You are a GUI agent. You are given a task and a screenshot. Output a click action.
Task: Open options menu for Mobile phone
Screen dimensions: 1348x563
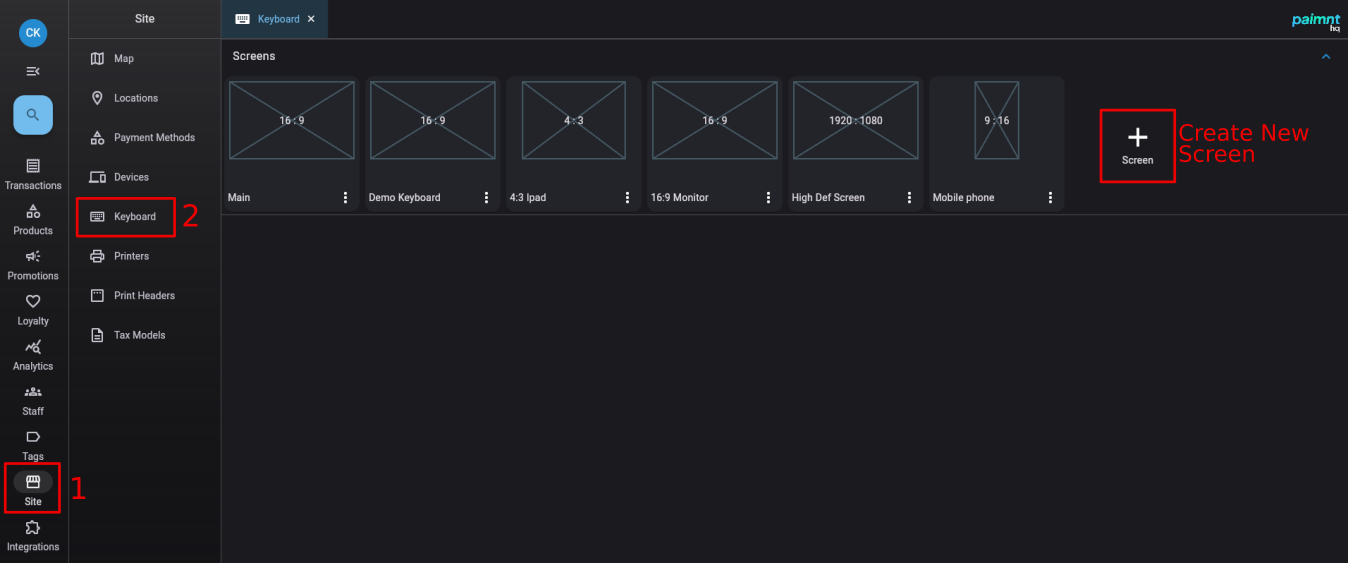(x=1051, y=198)
